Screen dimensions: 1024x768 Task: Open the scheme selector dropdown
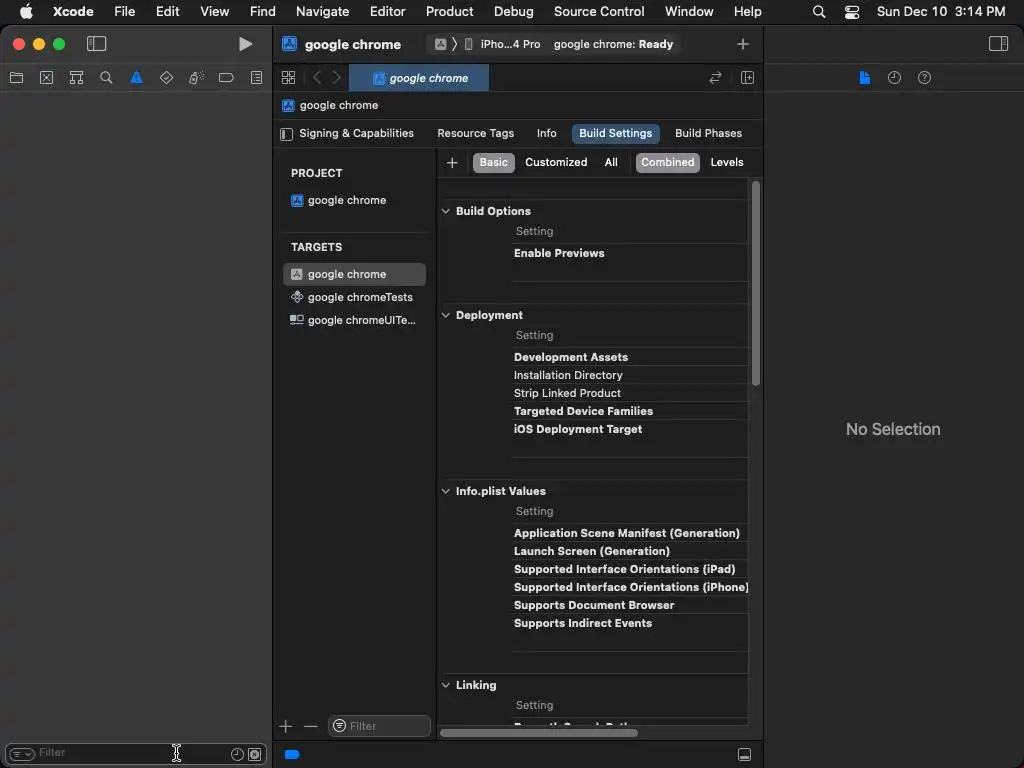pyautogui.click(x=440, y=44)
